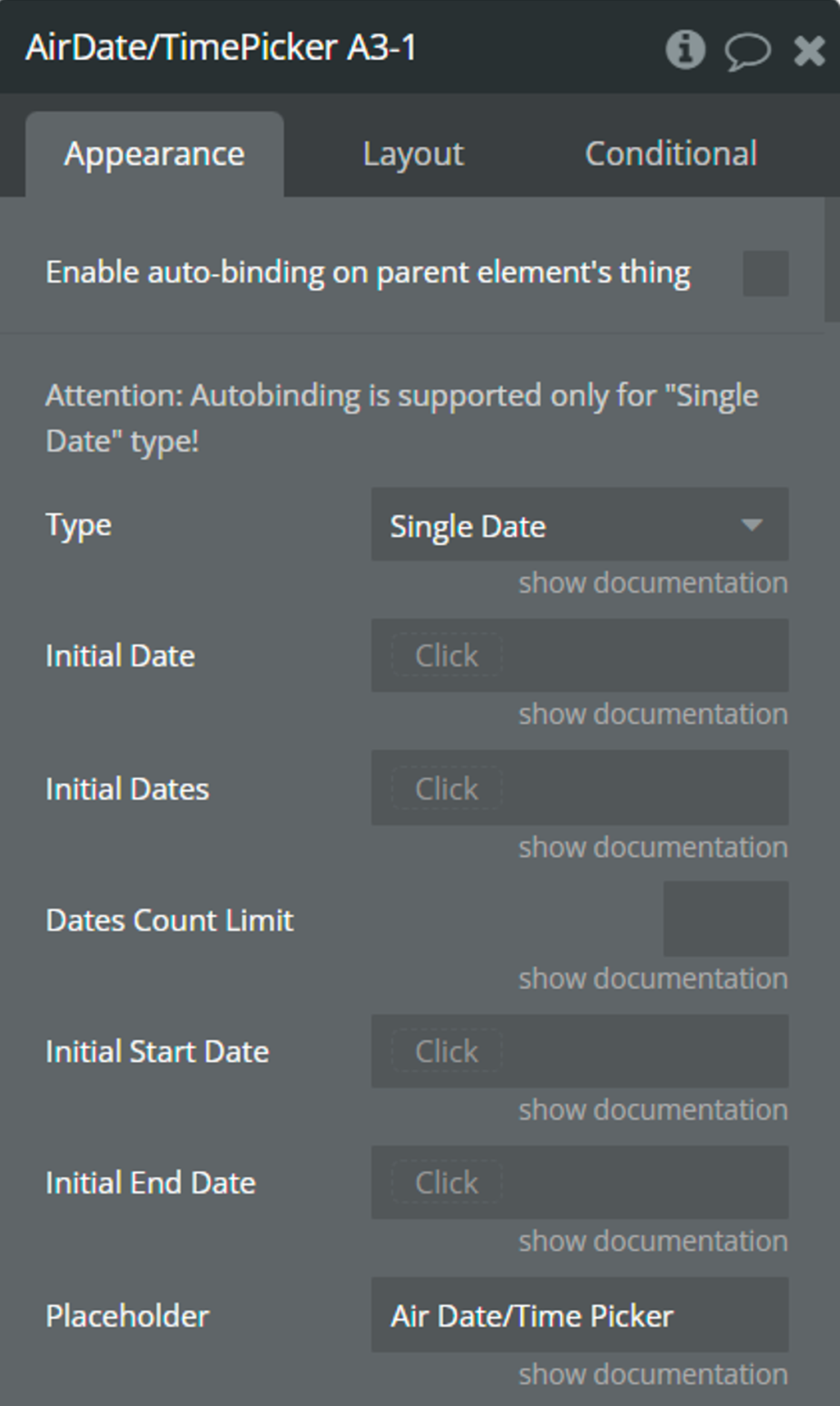840x1406 pixels.
Task: Open the comments speech bubble icon
Action: [747, 51]
